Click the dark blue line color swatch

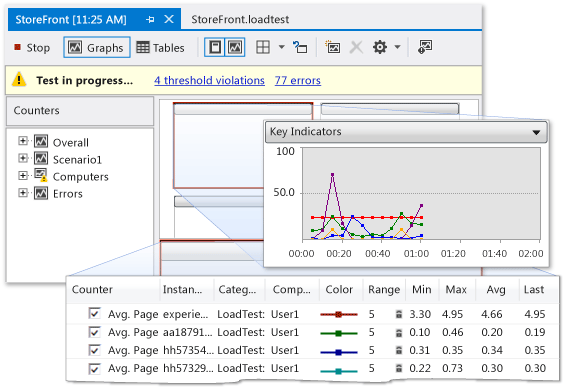coord(338,352)
